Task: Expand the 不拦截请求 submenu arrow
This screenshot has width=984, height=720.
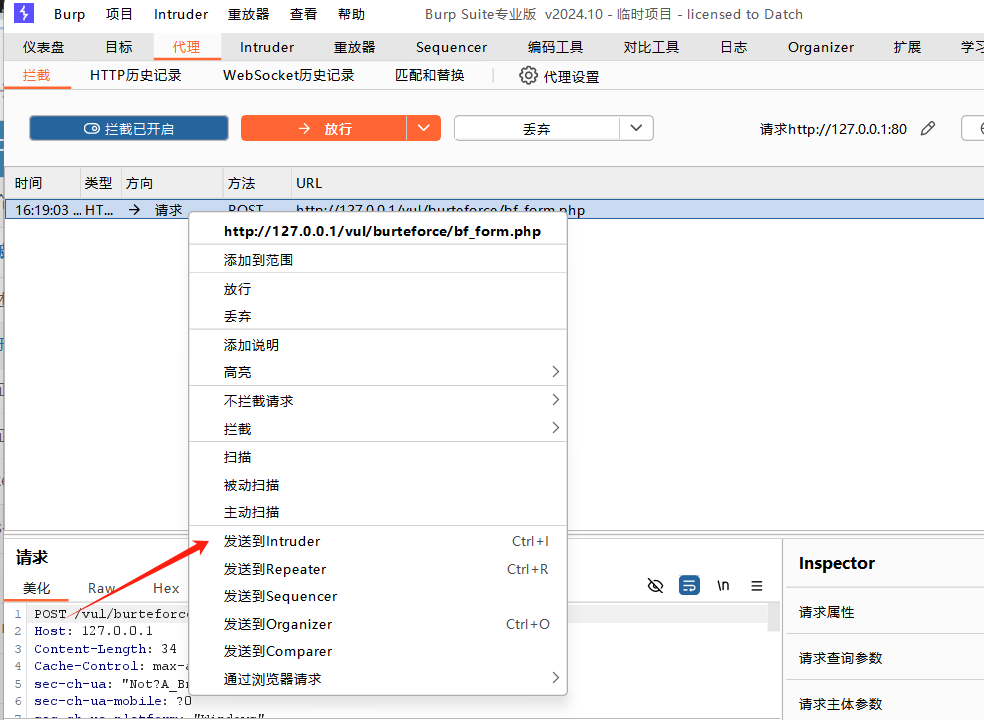Action: click(555, 400)
